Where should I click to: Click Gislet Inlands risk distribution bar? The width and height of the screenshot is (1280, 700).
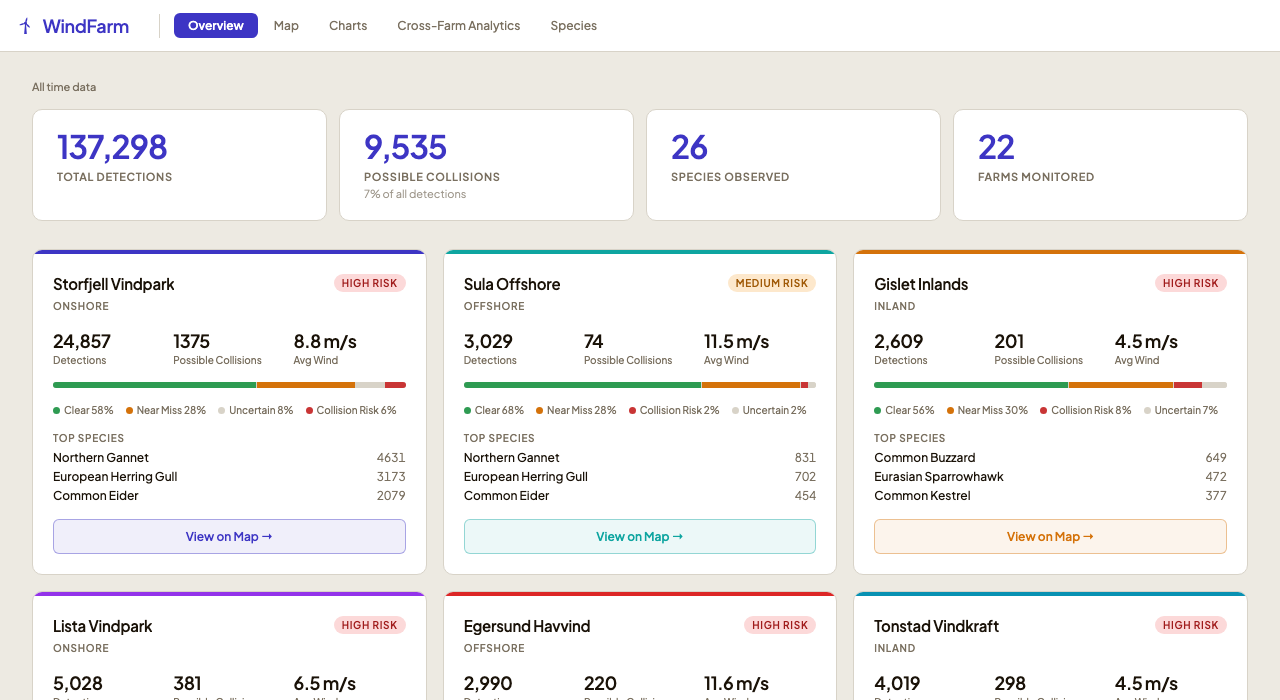[x=1050, y=385]
